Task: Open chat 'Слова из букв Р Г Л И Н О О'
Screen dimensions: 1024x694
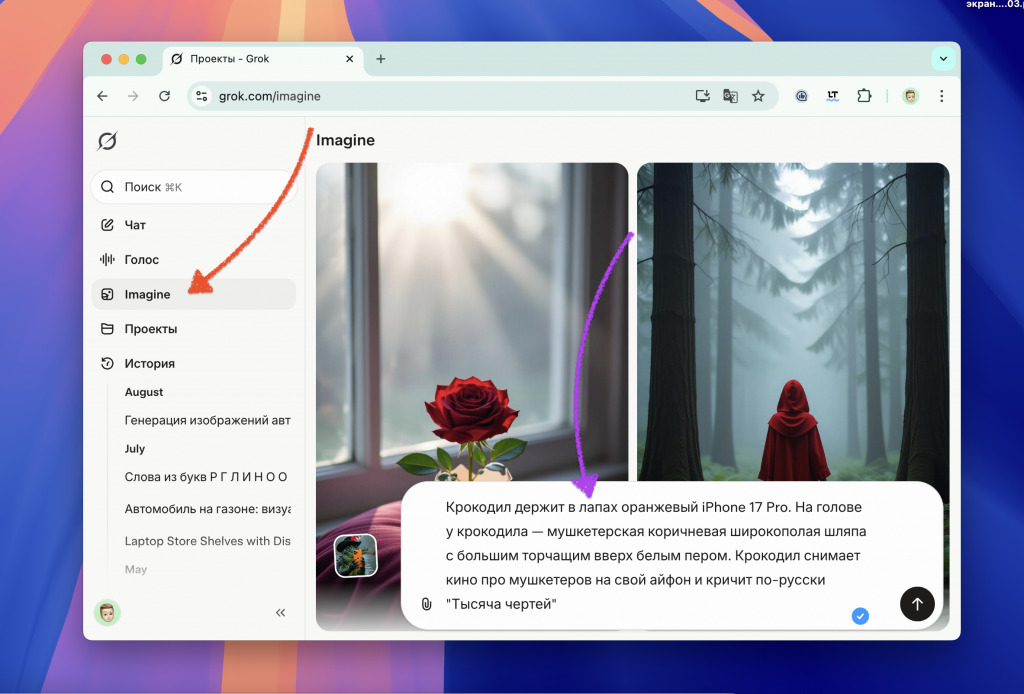Action: (x=206, y=477)
